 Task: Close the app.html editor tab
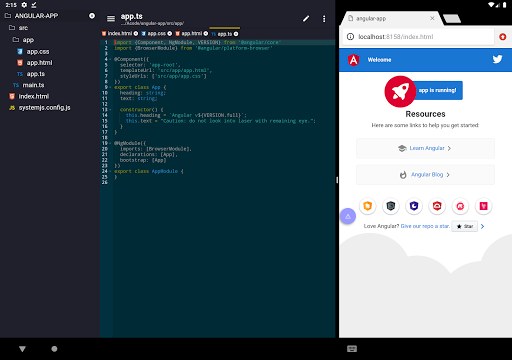[206, 34]
